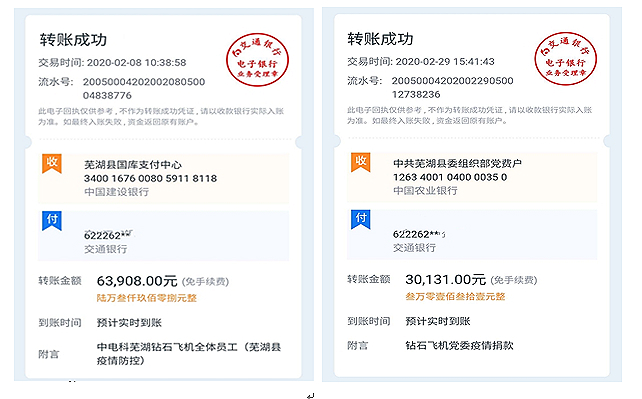Click the blue 付 payer icon on right receipt

[360, 219]
